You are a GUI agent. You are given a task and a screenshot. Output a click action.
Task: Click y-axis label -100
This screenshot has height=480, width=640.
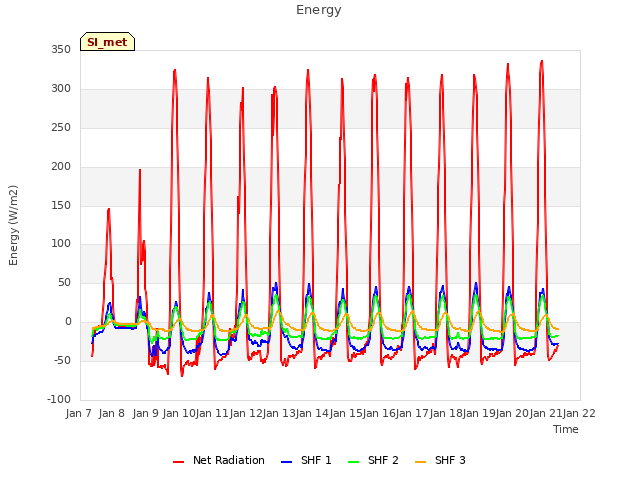(59, 399)
